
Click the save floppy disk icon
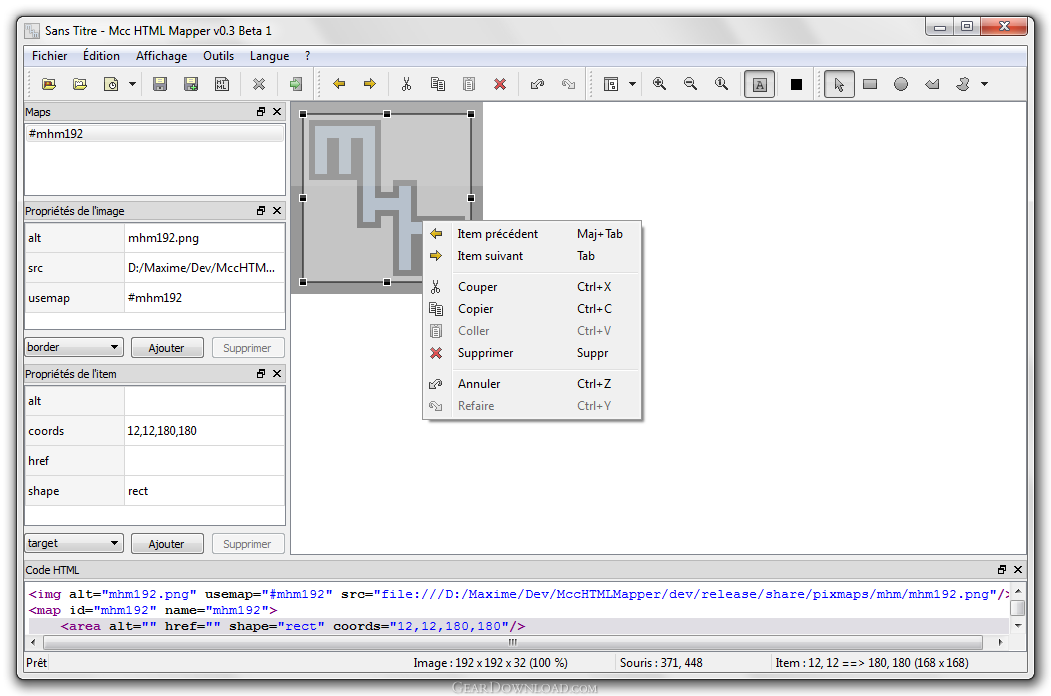[x=160, y=84]
